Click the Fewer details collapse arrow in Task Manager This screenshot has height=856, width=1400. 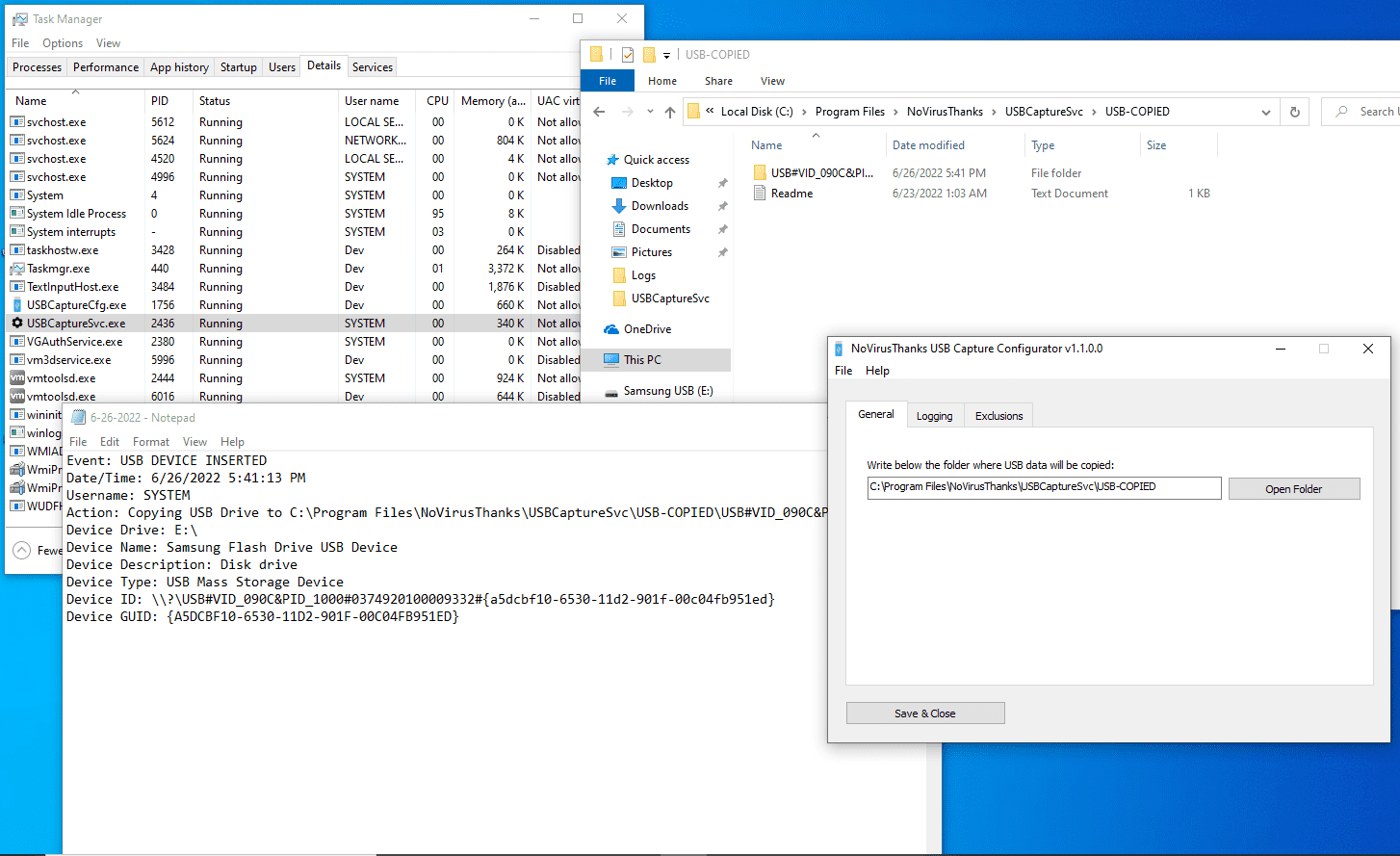[21, 551]
